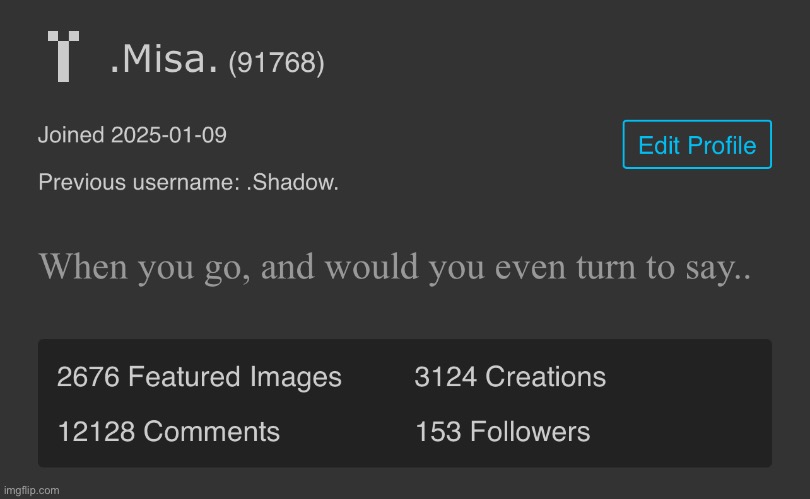Click the .Shadow. previous username text
Image resolution: width=810 pixels, height=499 pixels.
(292, 182)
